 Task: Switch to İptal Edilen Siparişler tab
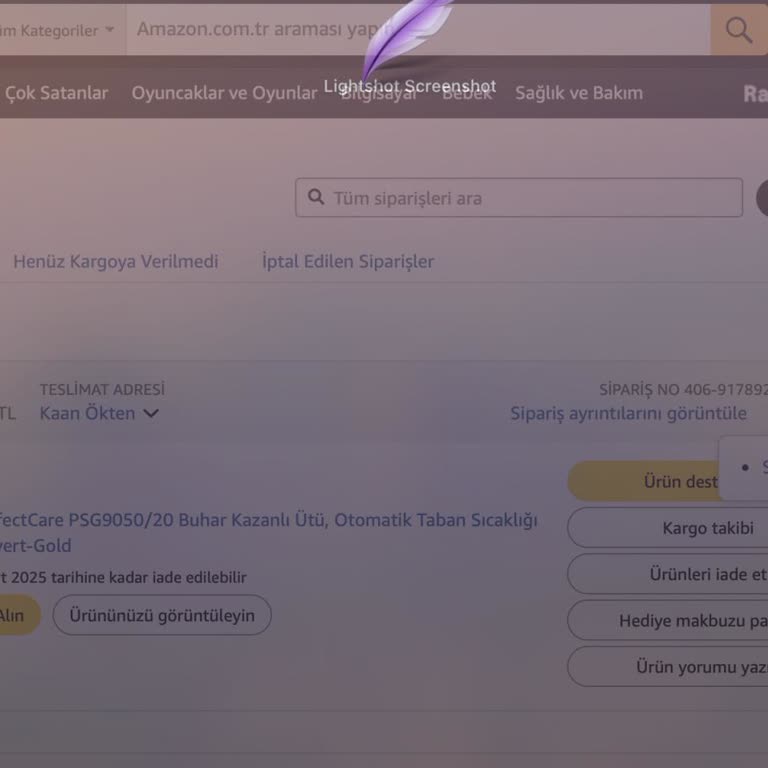pyautogui.click(x=348, y=262)
